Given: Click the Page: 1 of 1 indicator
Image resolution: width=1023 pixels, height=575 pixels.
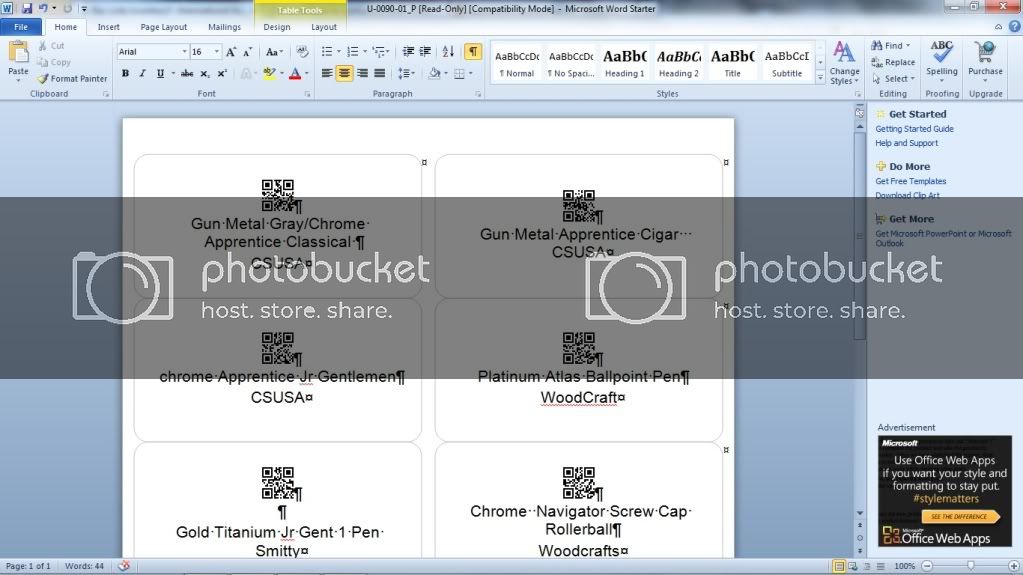Looking at the screenshot, I should pos(28,566).
